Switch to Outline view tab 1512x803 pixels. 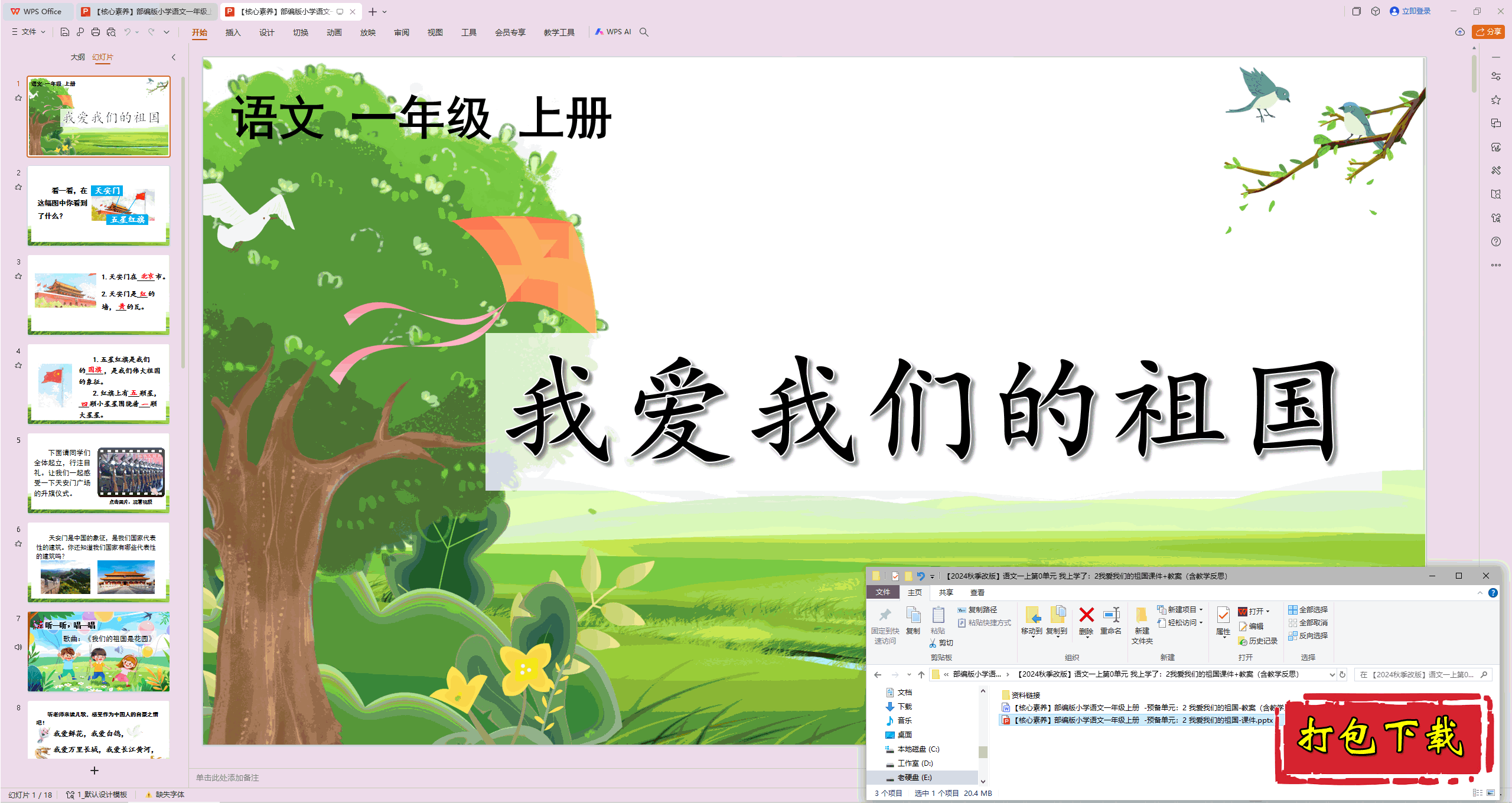(77, 57)
